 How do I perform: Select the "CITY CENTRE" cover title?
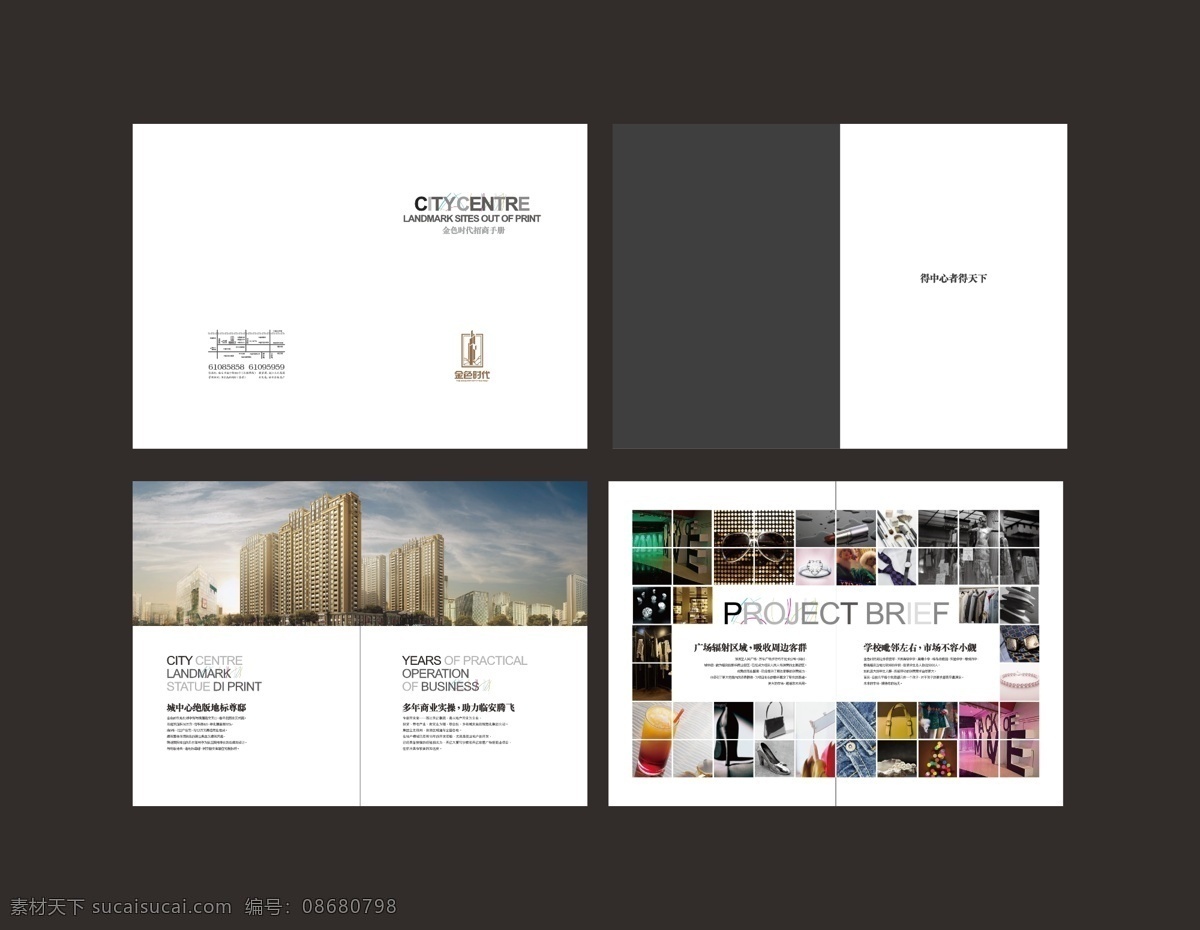pos(472,204)
